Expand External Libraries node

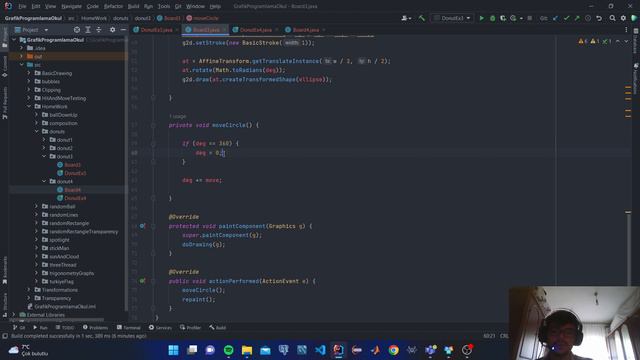pos(14,315)
